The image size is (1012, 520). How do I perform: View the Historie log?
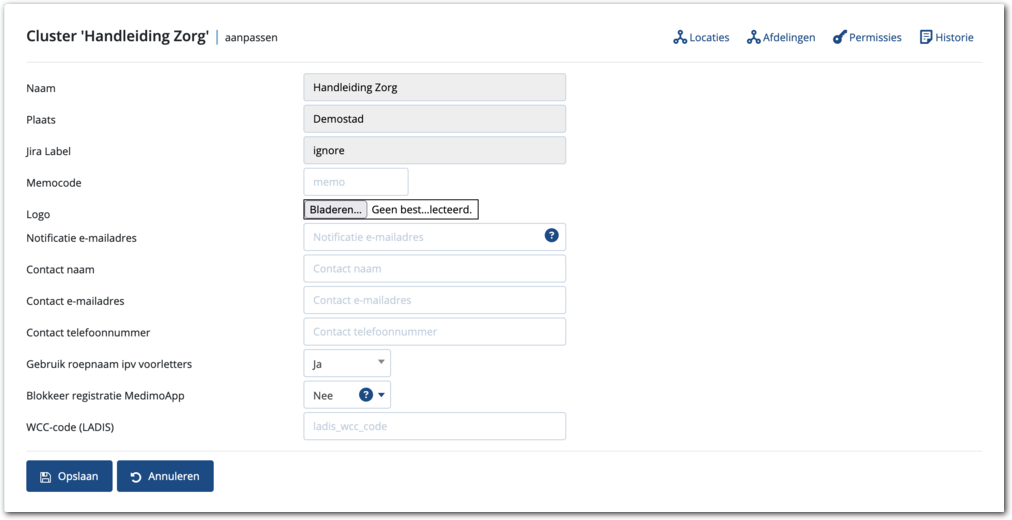954,38
